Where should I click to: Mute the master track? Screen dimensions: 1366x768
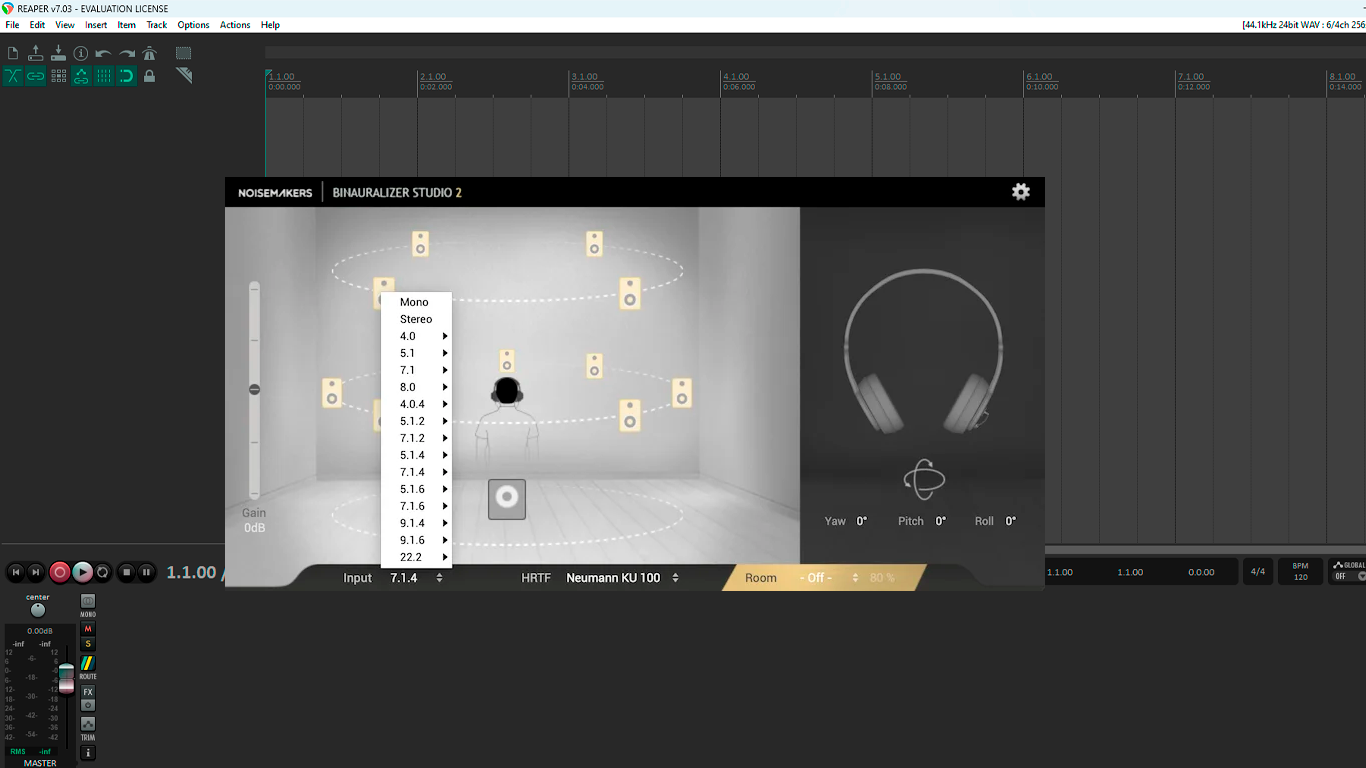coord(88,629)
